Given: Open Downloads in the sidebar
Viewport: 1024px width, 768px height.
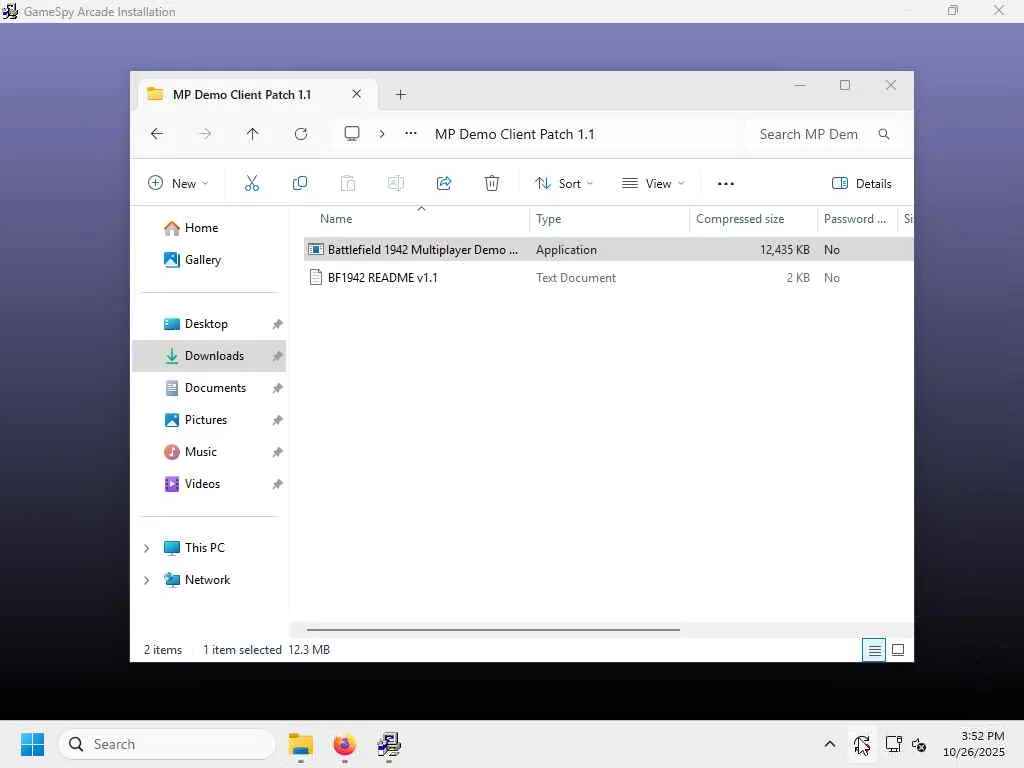Looking at the screenshot, I should [209, 356].
